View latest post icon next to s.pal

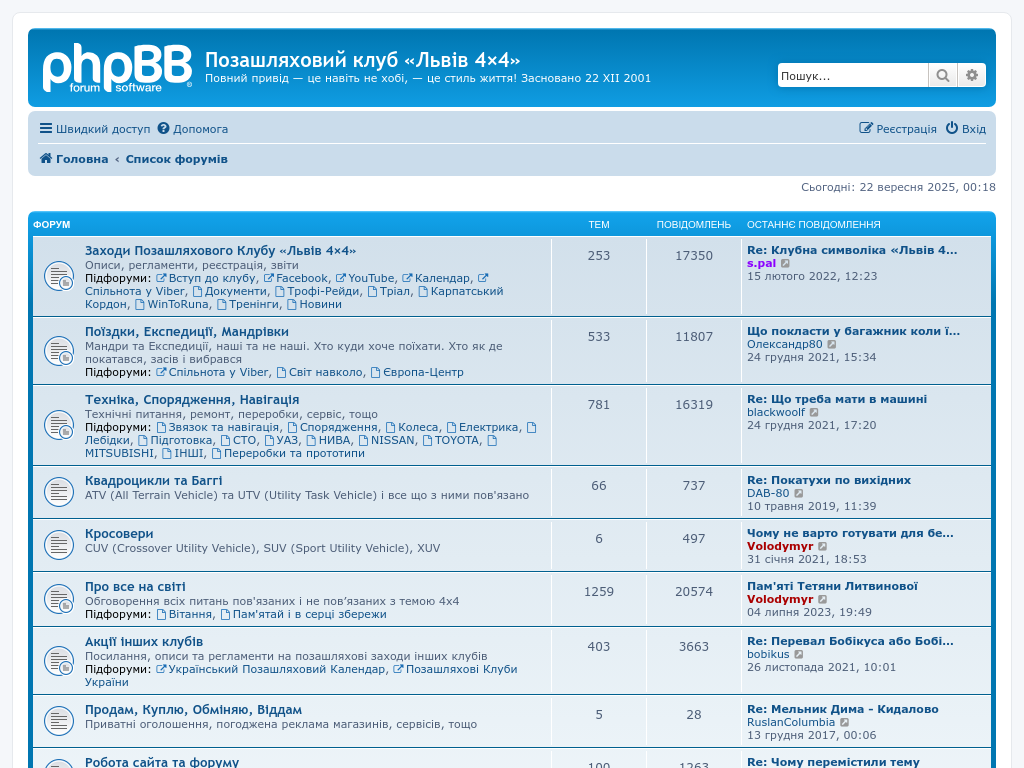click(786, 264)
